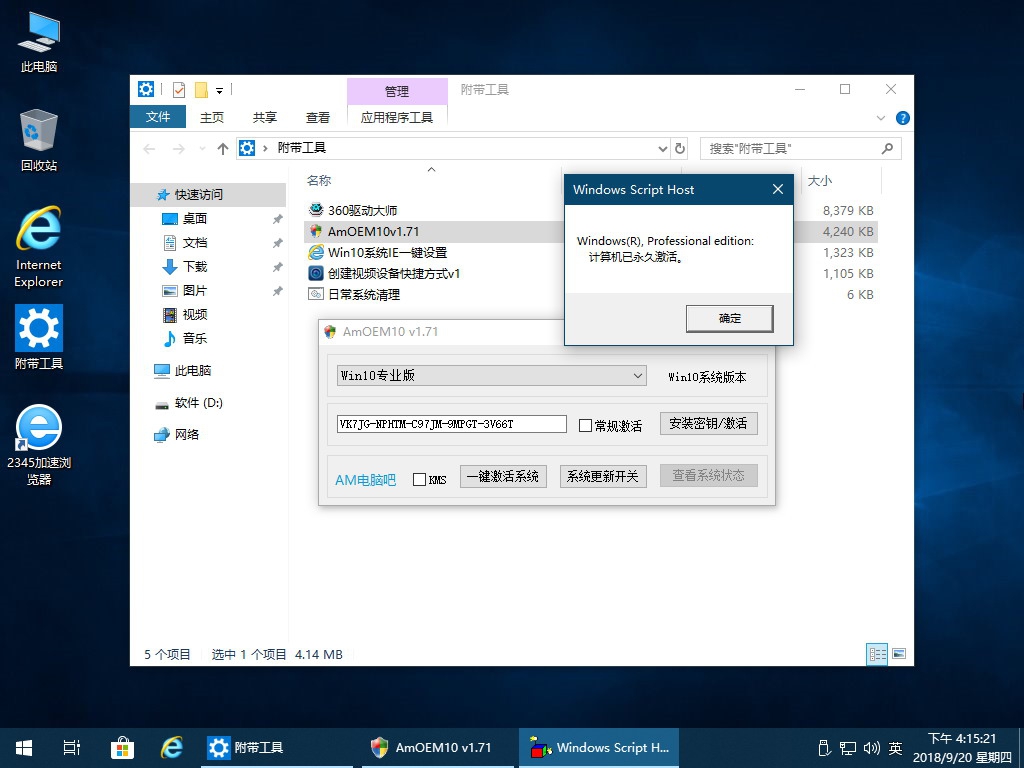This screenshot has width=1024, height=768.
Task: Open Internet Explorer from taskbar
Action: [x=172, y=748]
